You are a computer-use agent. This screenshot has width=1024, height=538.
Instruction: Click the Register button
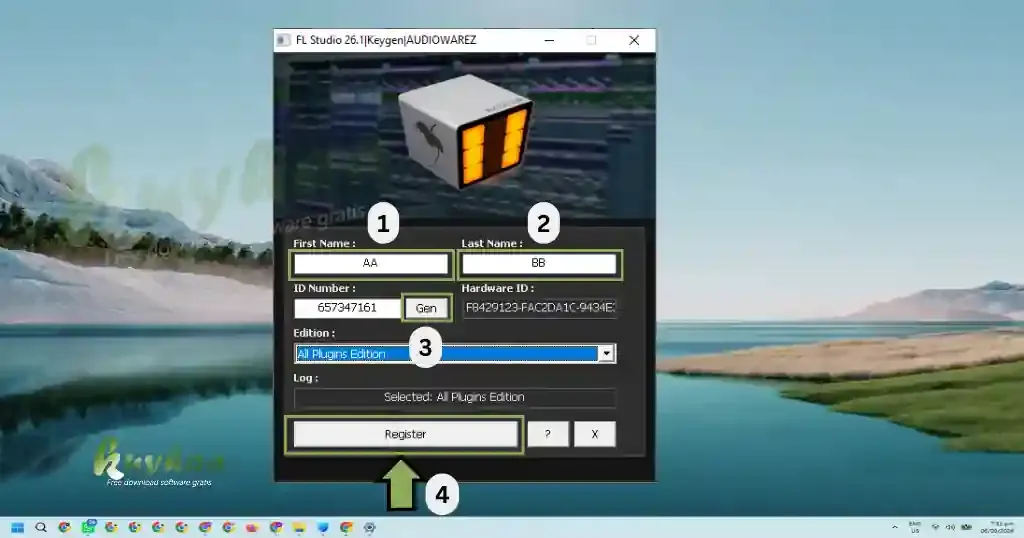coord(405,434)
